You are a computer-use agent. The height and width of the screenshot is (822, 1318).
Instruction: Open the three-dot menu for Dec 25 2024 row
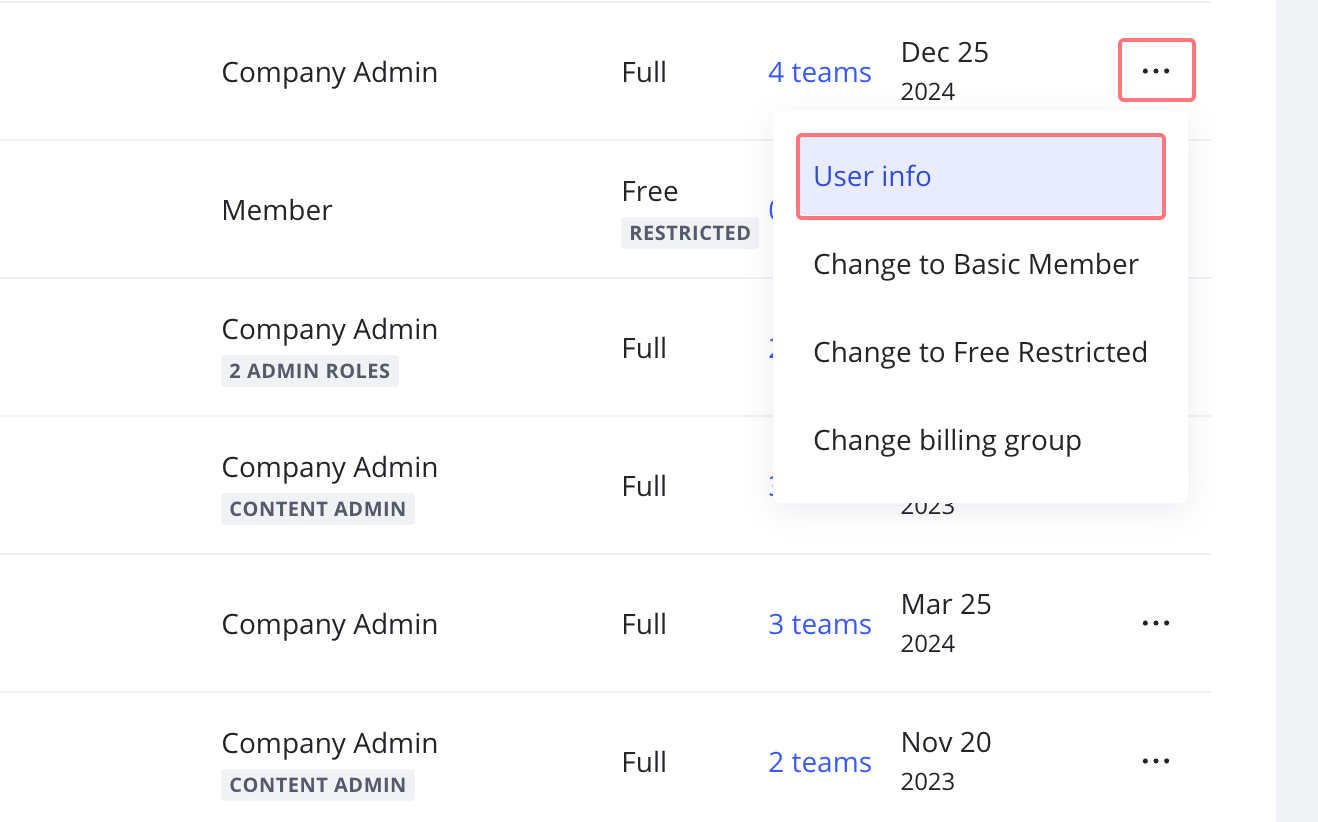click(x=1156, y=71)
